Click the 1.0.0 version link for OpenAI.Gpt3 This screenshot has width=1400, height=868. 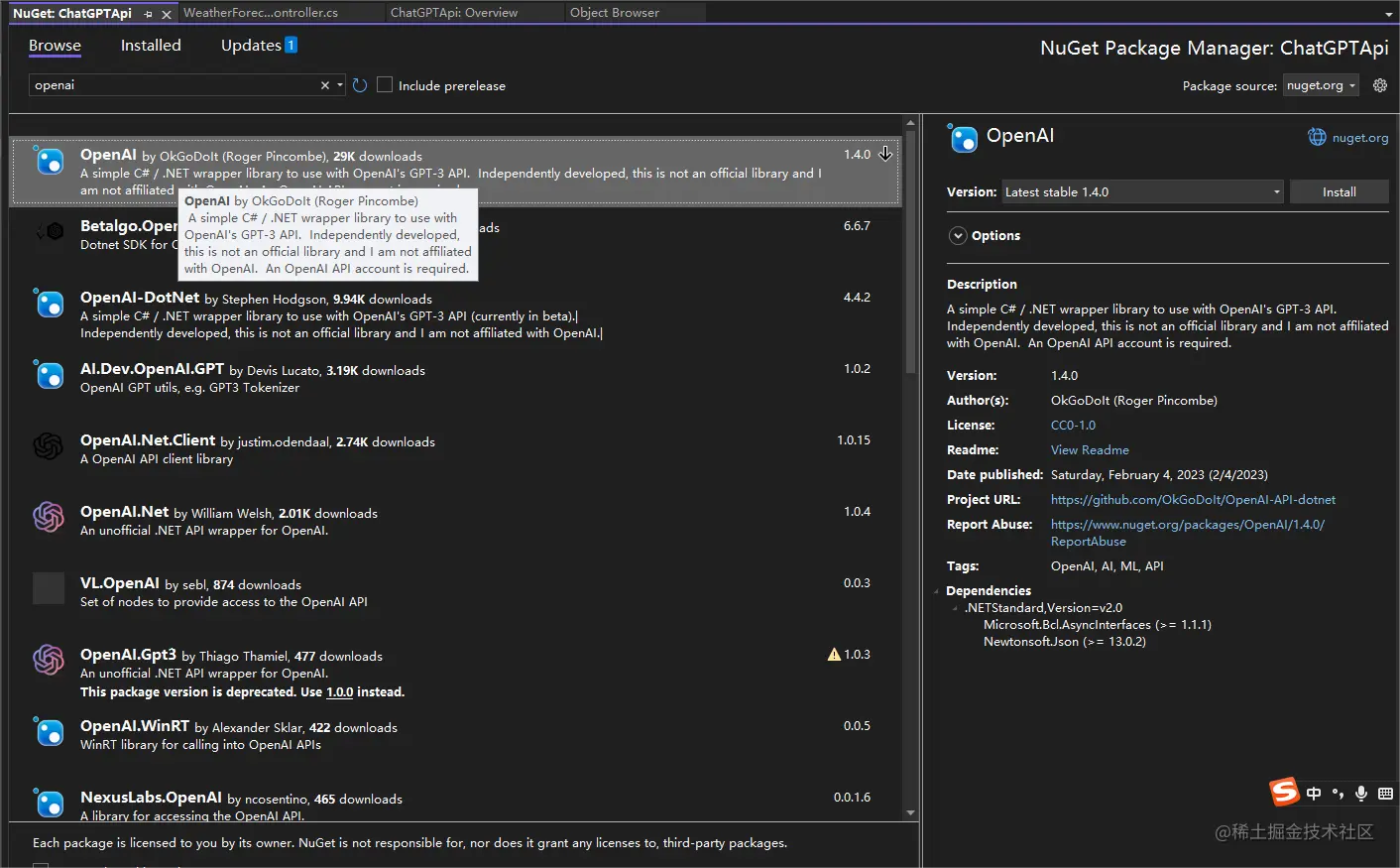[340, 692]
